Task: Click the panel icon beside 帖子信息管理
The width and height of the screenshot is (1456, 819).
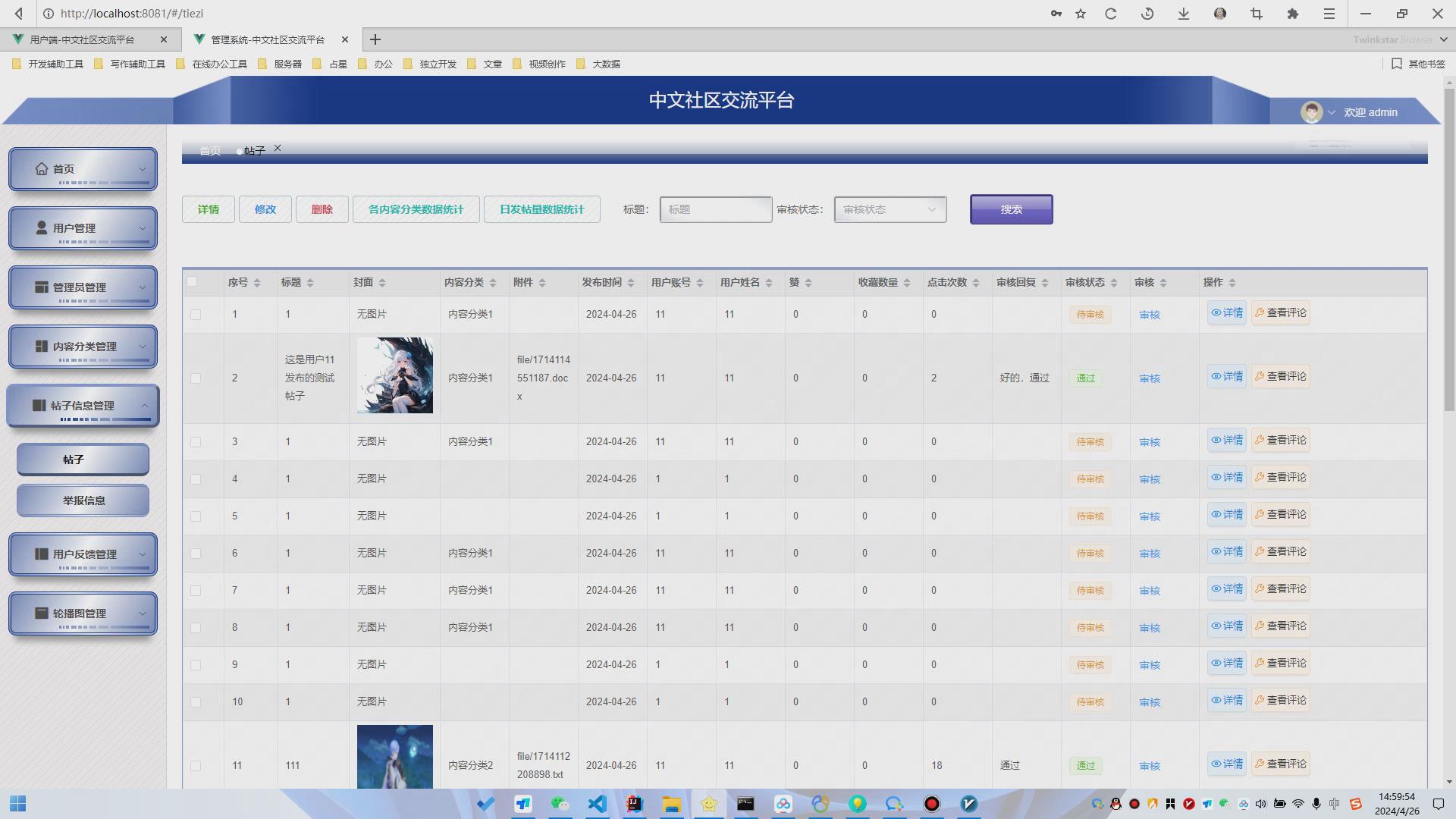Action: coord(39,403)
